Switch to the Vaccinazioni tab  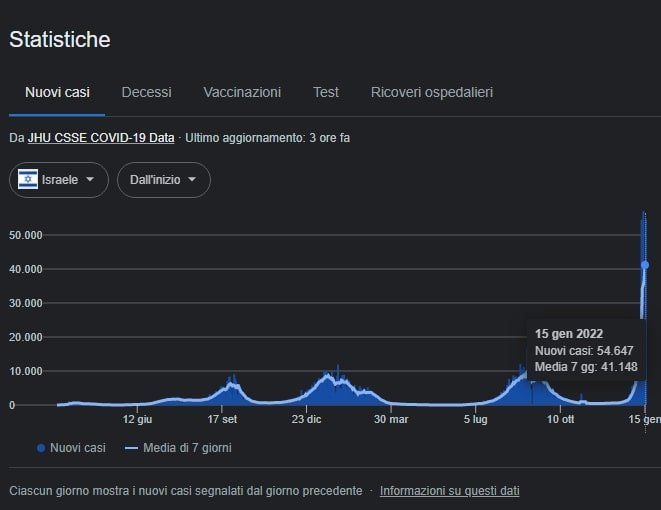click(x=242, y=92)
